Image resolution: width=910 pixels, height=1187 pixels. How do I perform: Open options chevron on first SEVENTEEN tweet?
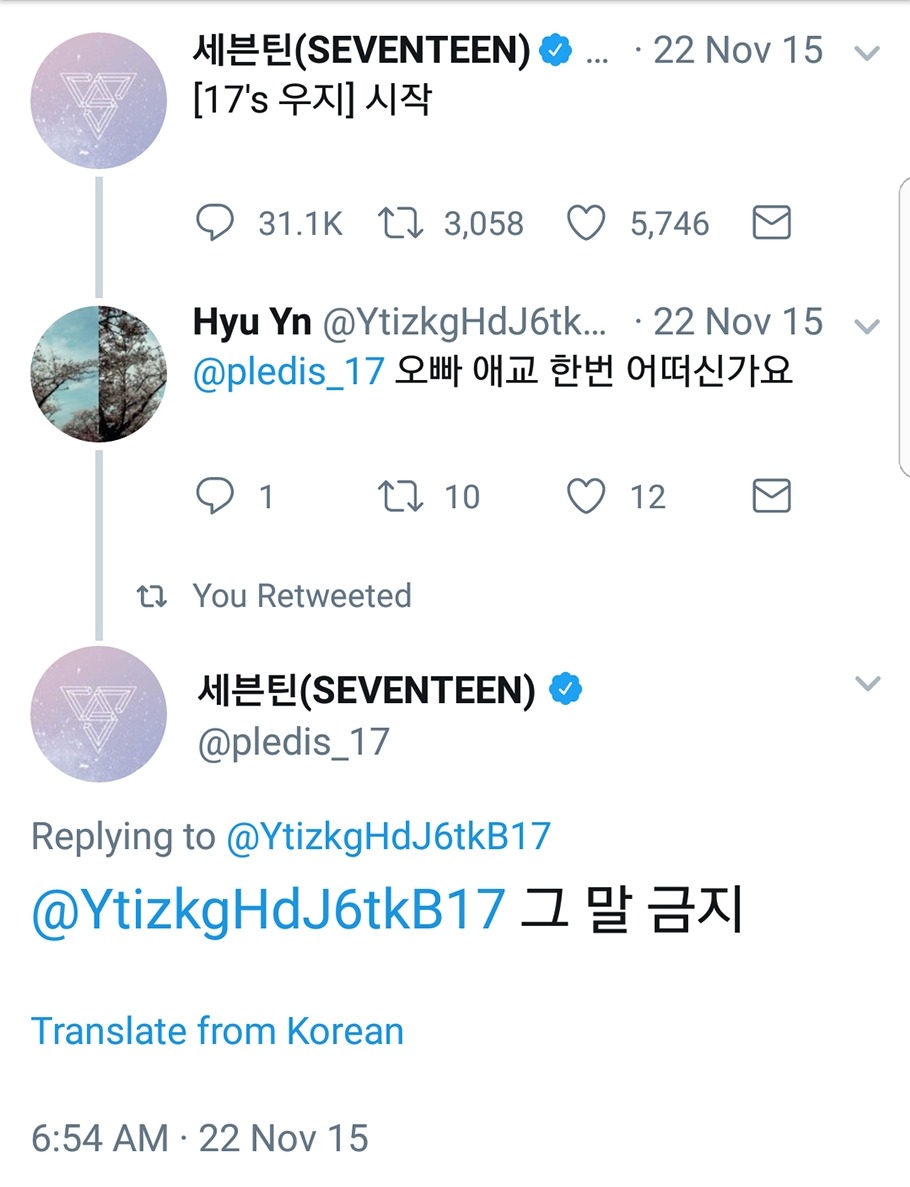tap(868, 53)
